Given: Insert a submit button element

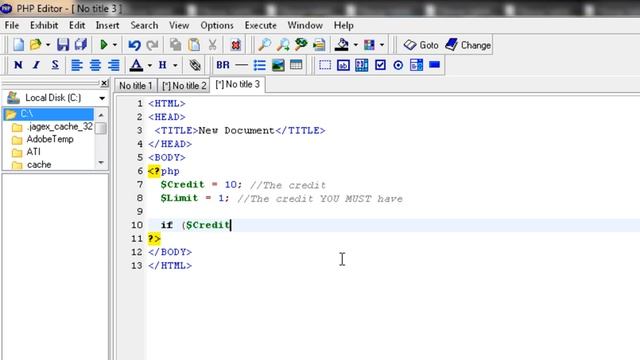Looking at the screenshot, I should [x=435, y=64].
